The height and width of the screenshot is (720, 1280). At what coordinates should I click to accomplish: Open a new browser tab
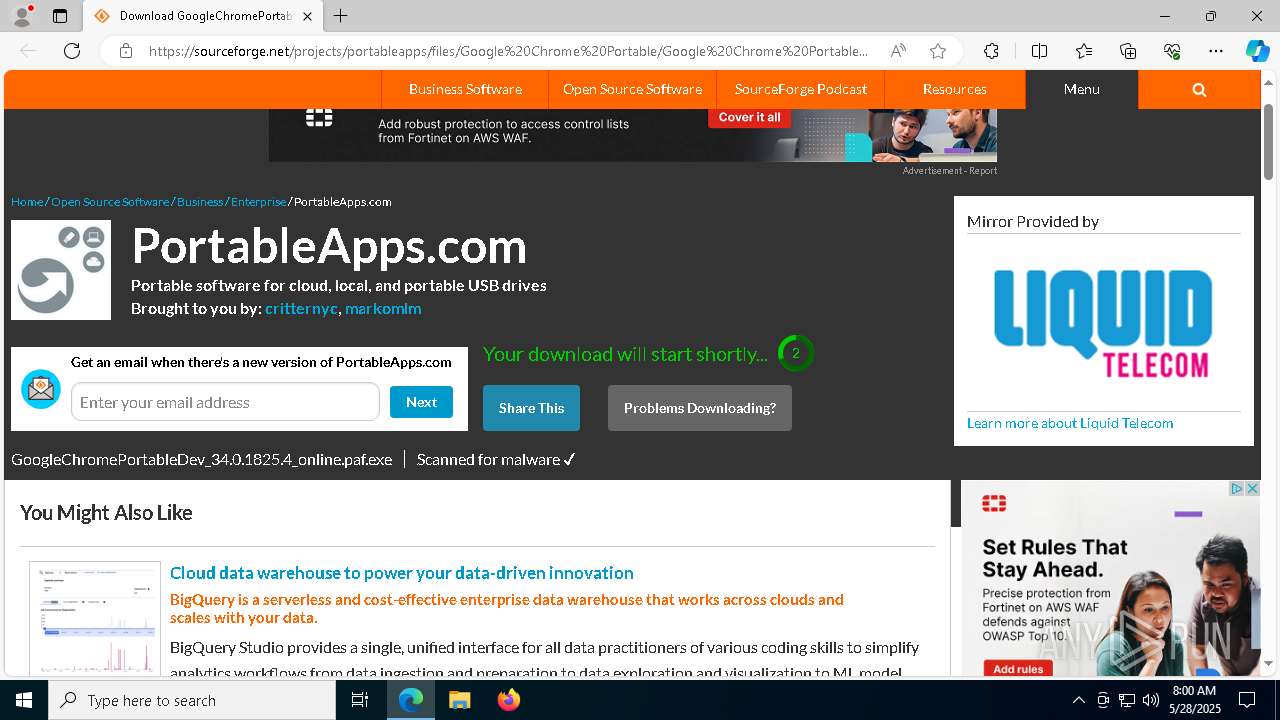340,16
